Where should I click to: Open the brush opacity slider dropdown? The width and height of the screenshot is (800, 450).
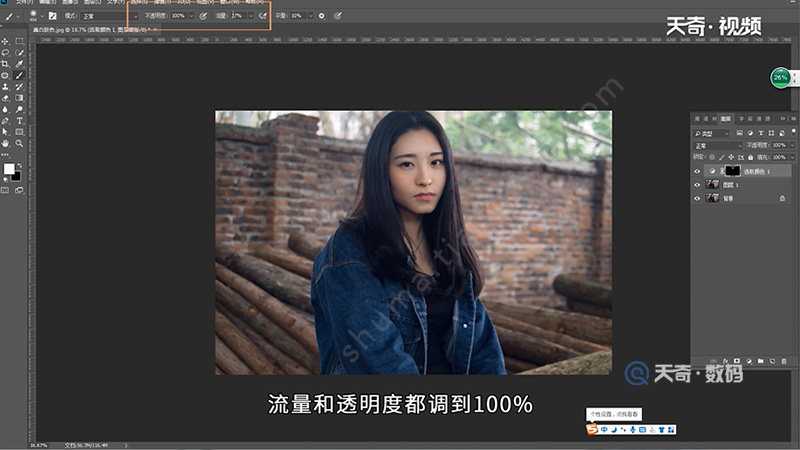point(191,16)
